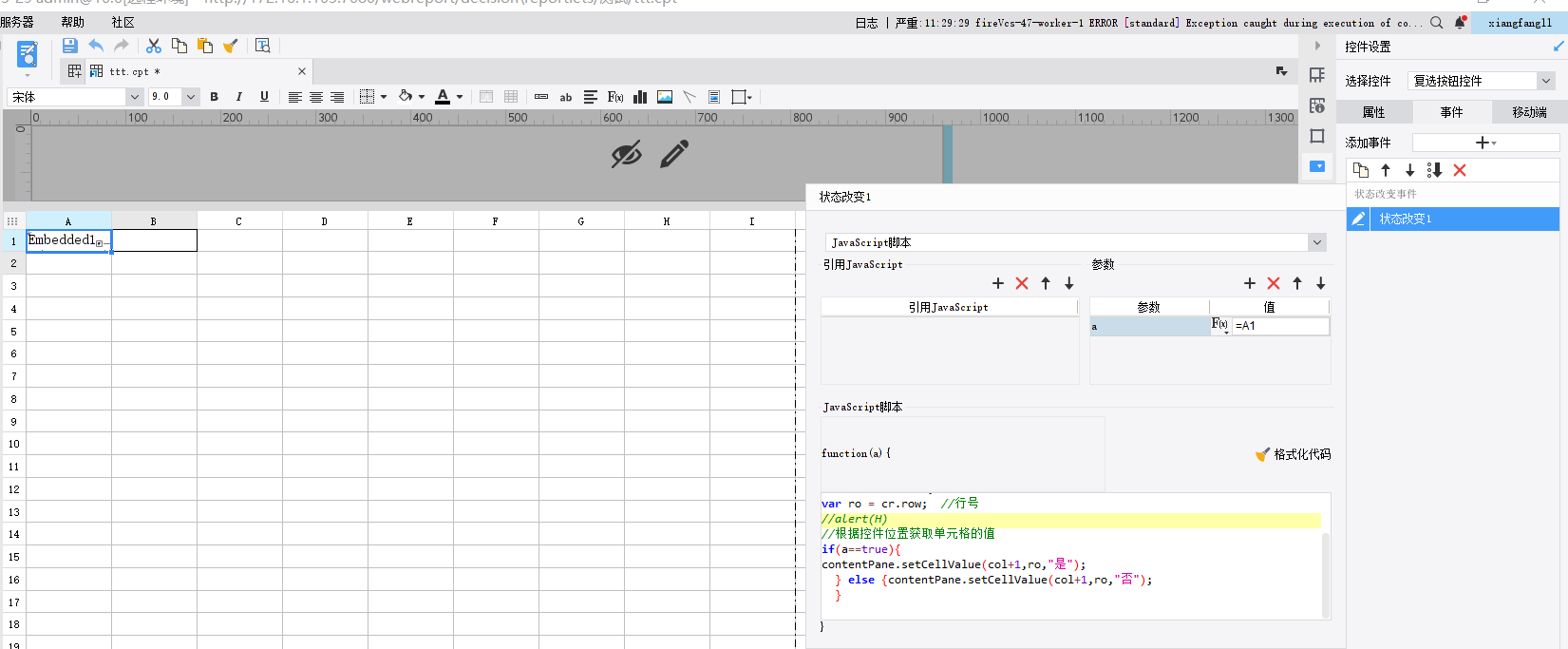Viewport: 1568px width, 649px height.
Task: Insert plain text element (ab icon)
Action: coord(566,97)
